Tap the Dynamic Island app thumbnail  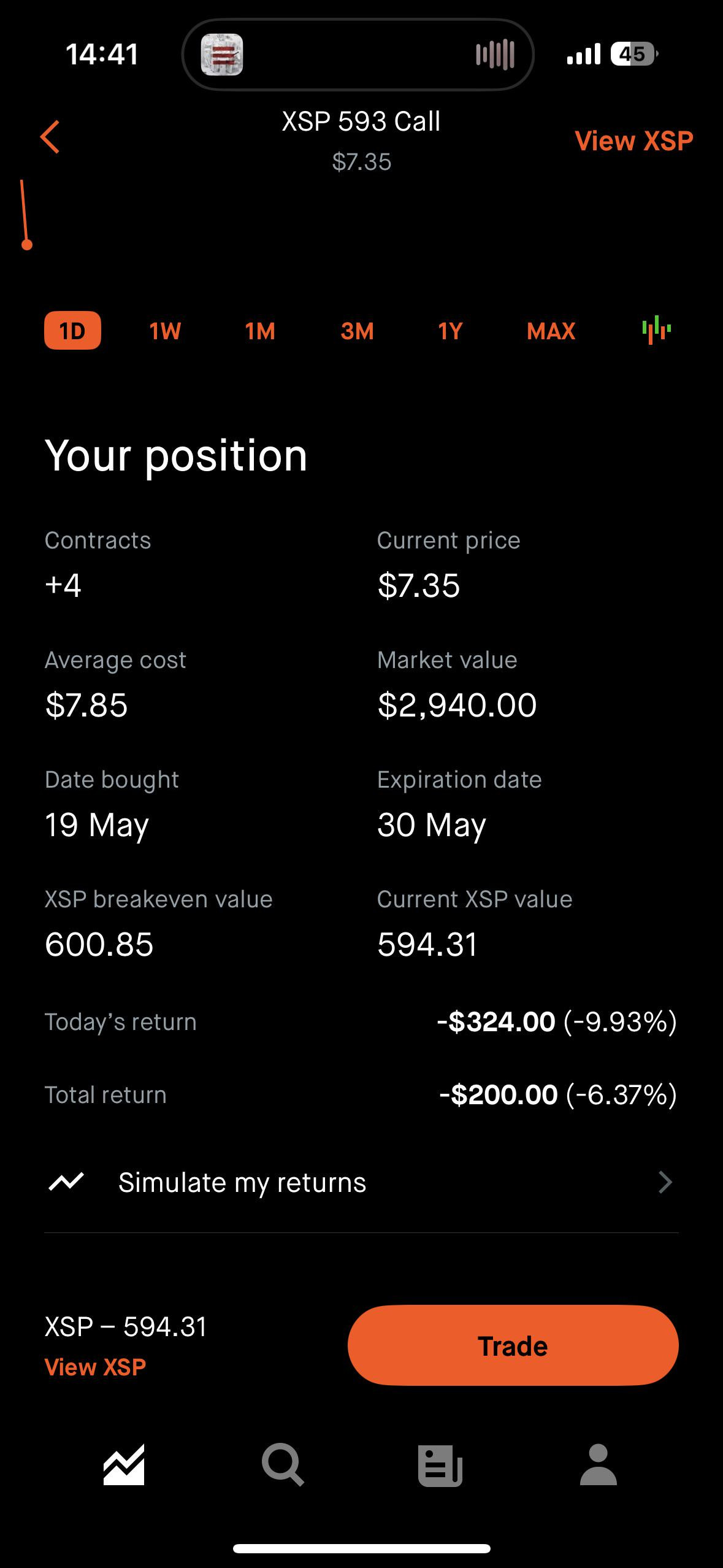point(222,55)
